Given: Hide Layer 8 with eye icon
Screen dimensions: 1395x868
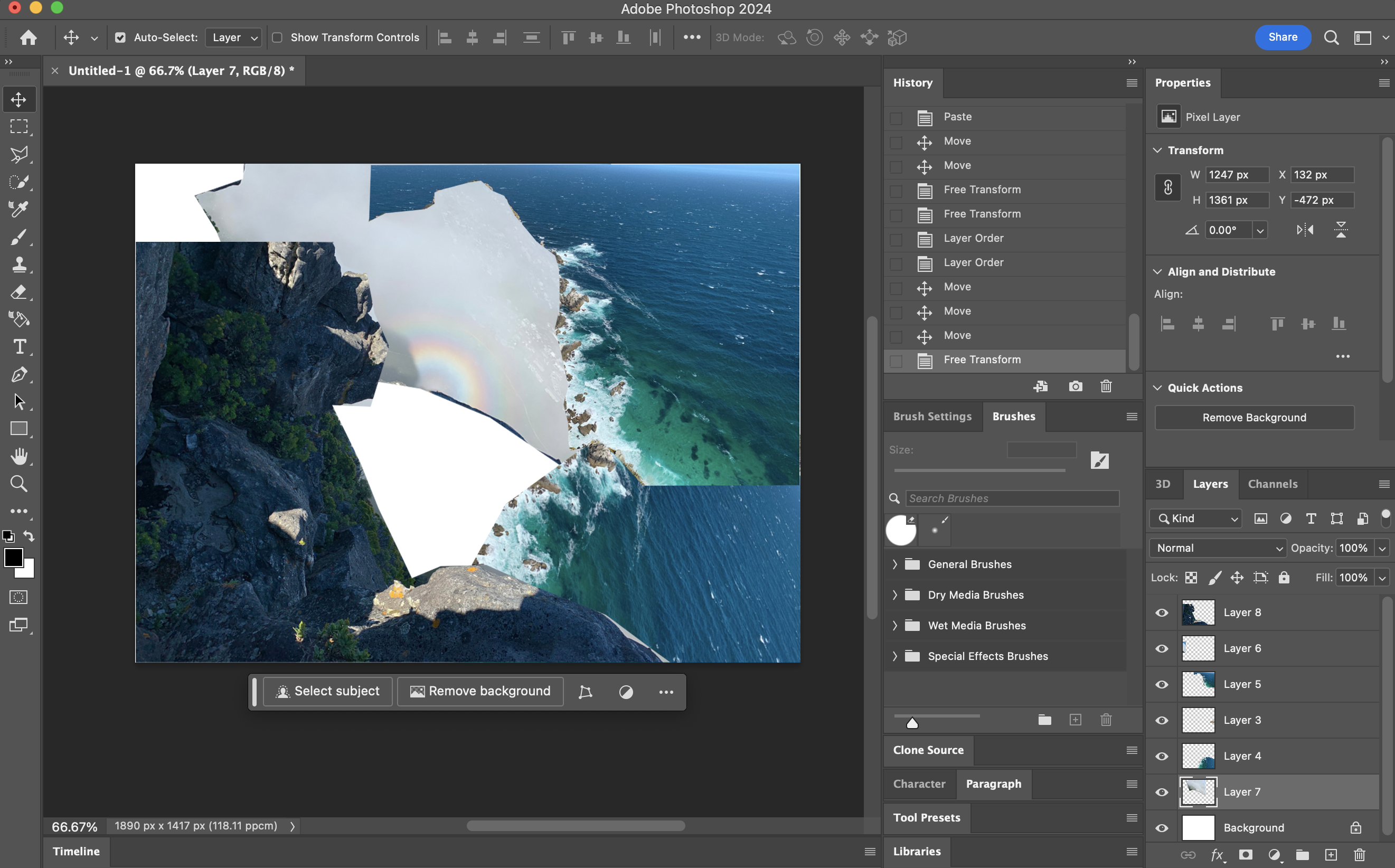Looking at the screenshot, I should tap(1162, 612).
